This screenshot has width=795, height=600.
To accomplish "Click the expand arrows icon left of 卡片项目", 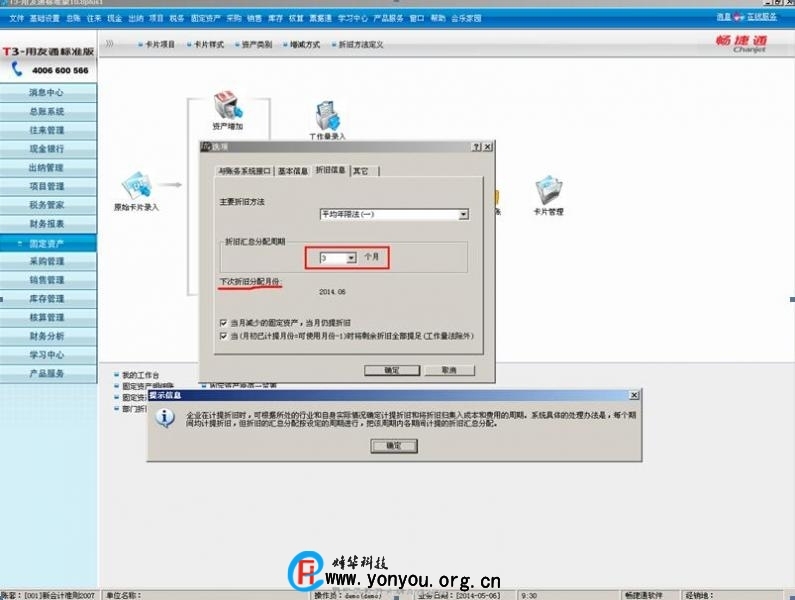I will (109, 44).
